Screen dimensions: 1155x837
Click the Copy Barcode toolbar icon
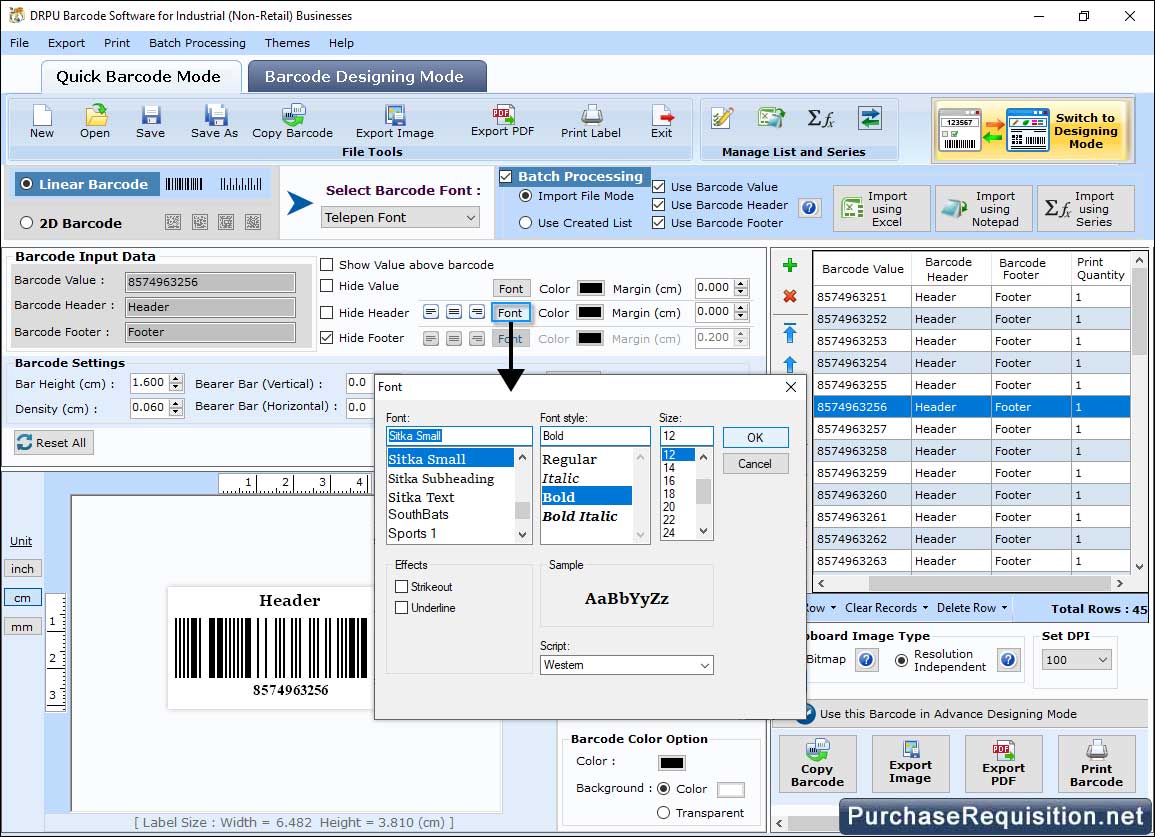[x=292, y=121]
